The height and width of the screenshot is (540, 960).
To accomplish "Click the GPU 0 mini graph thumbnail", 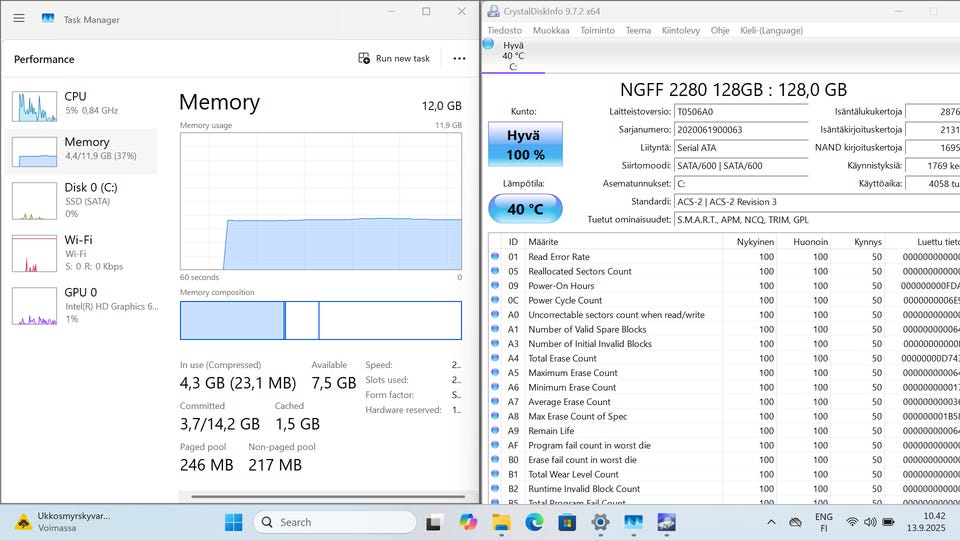I will pos(34,306).
